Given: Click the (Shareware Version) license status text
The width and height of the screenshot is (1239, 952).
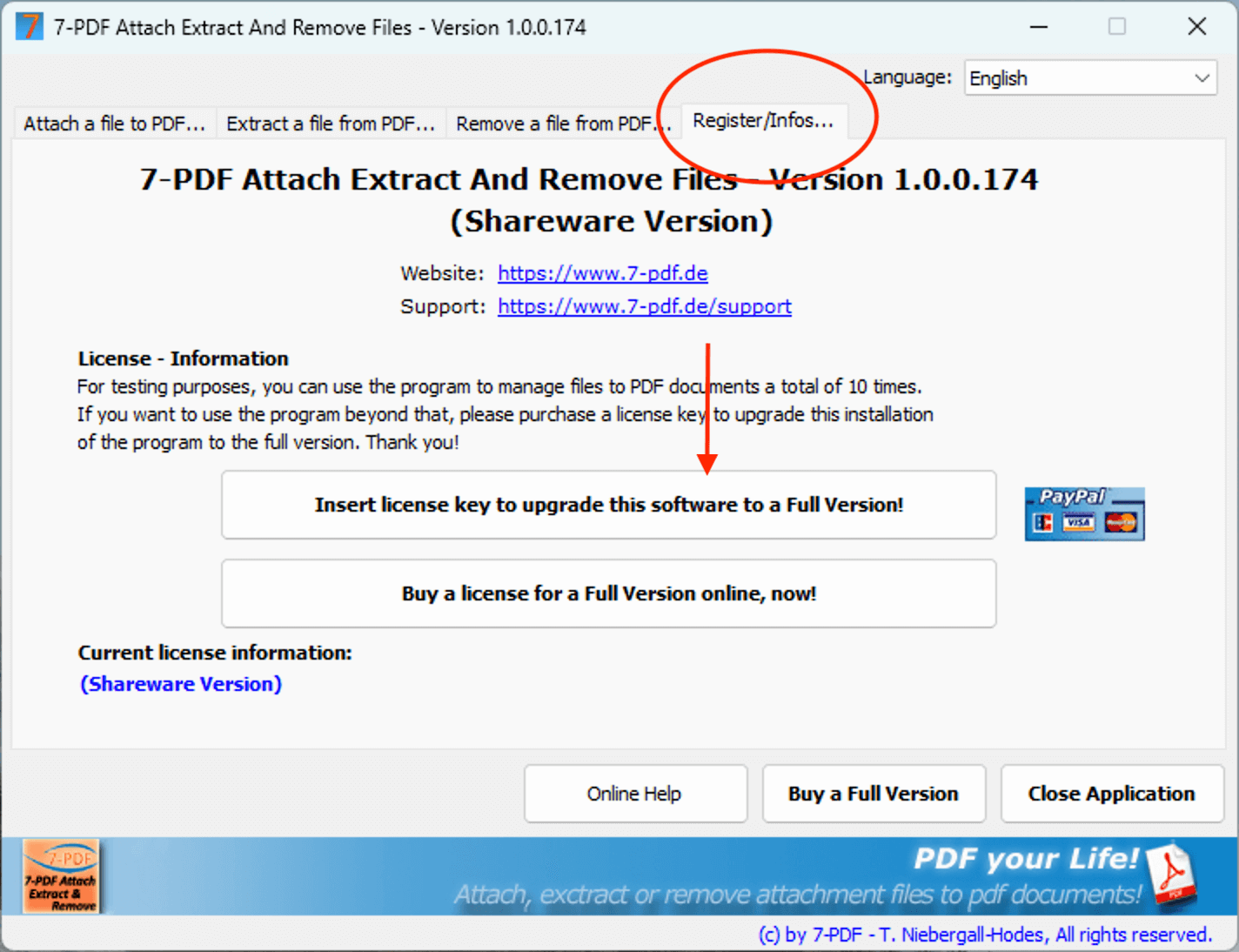Looking at the screenshot, I should 181,684.
